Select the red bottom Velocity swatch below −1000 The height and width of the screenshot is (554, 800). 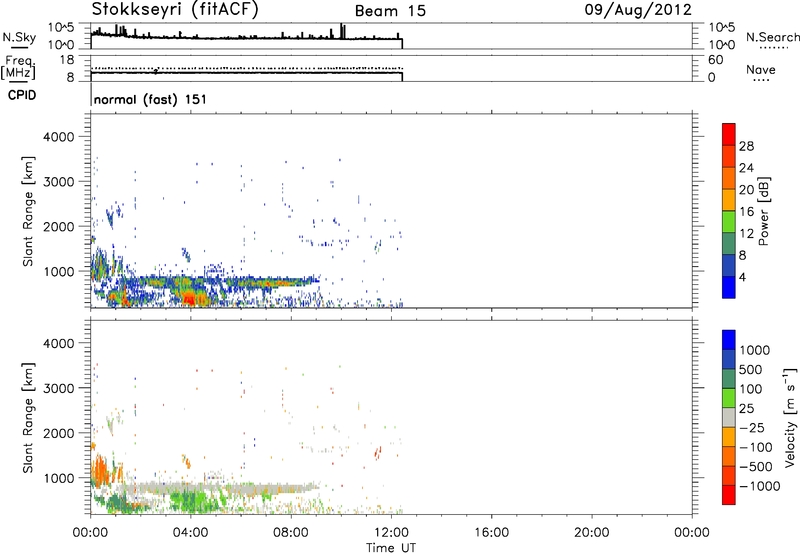(x=729, y=495)
